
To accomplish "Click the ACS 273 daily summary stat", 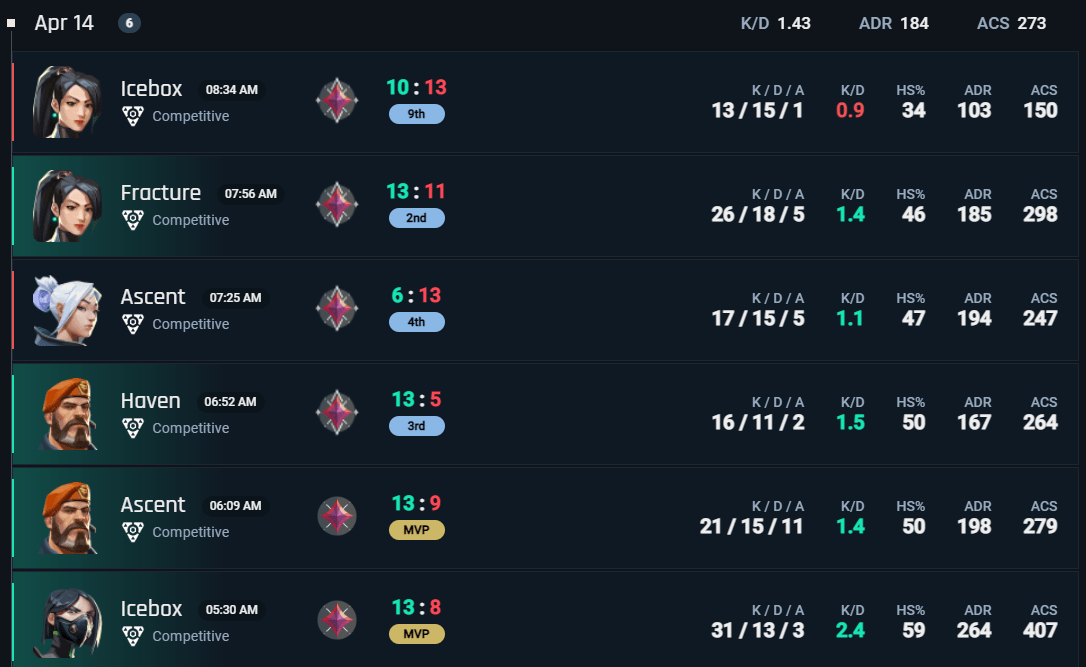I will click(1011, 23).
